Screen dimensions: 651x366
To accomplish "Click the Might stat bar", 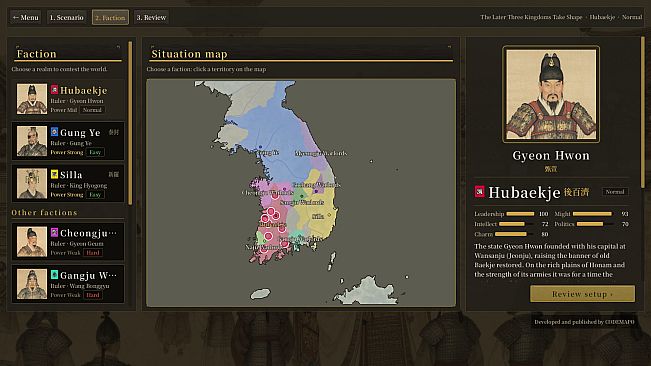I will pos(592,214).
